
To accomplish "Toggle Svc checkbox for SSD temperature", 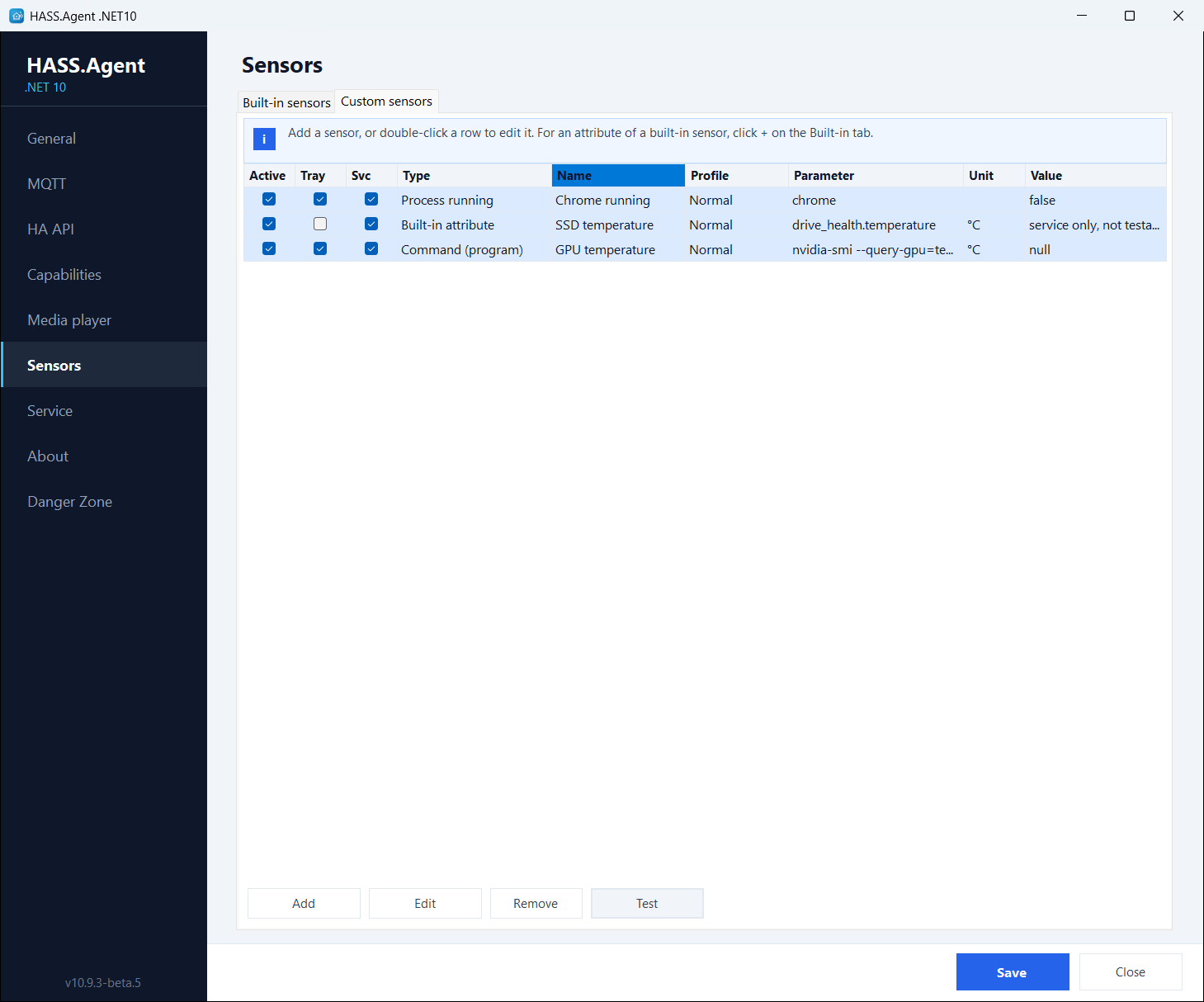I will 371,224.
